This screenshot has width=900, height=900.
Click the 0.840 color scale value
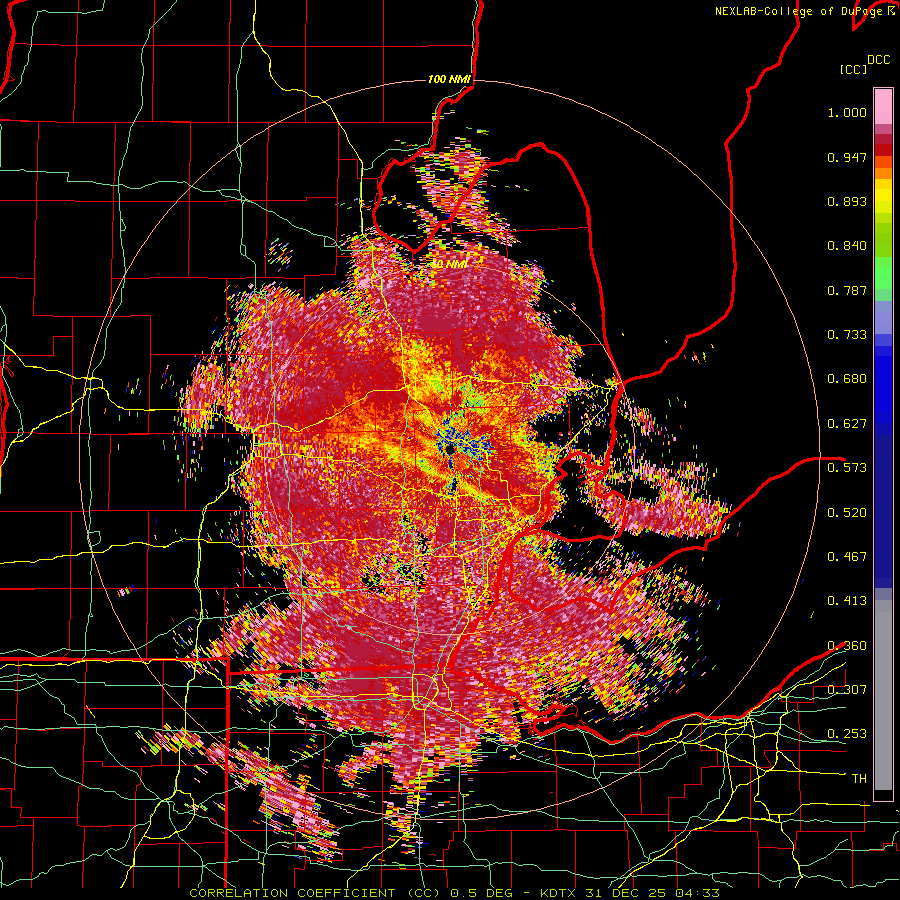[847, 246]
